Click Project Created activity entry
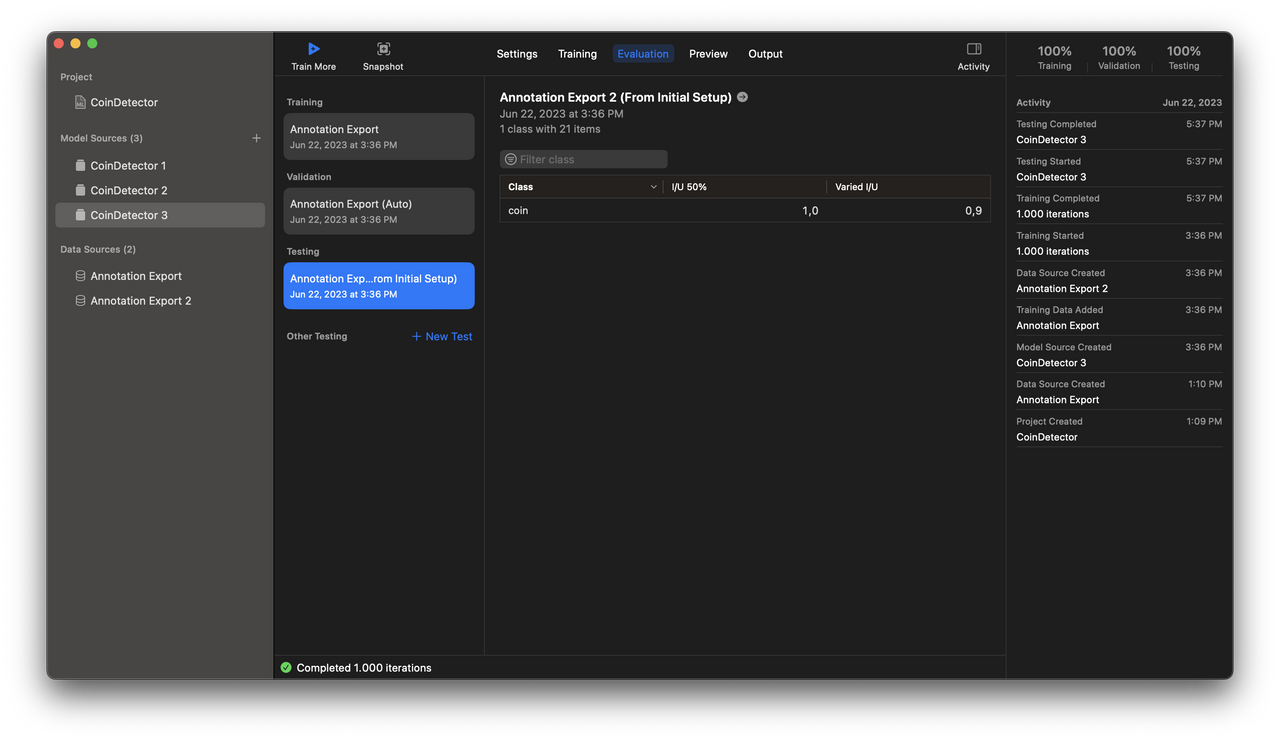Screen dimensions: 1280x741 point(1119,429)
